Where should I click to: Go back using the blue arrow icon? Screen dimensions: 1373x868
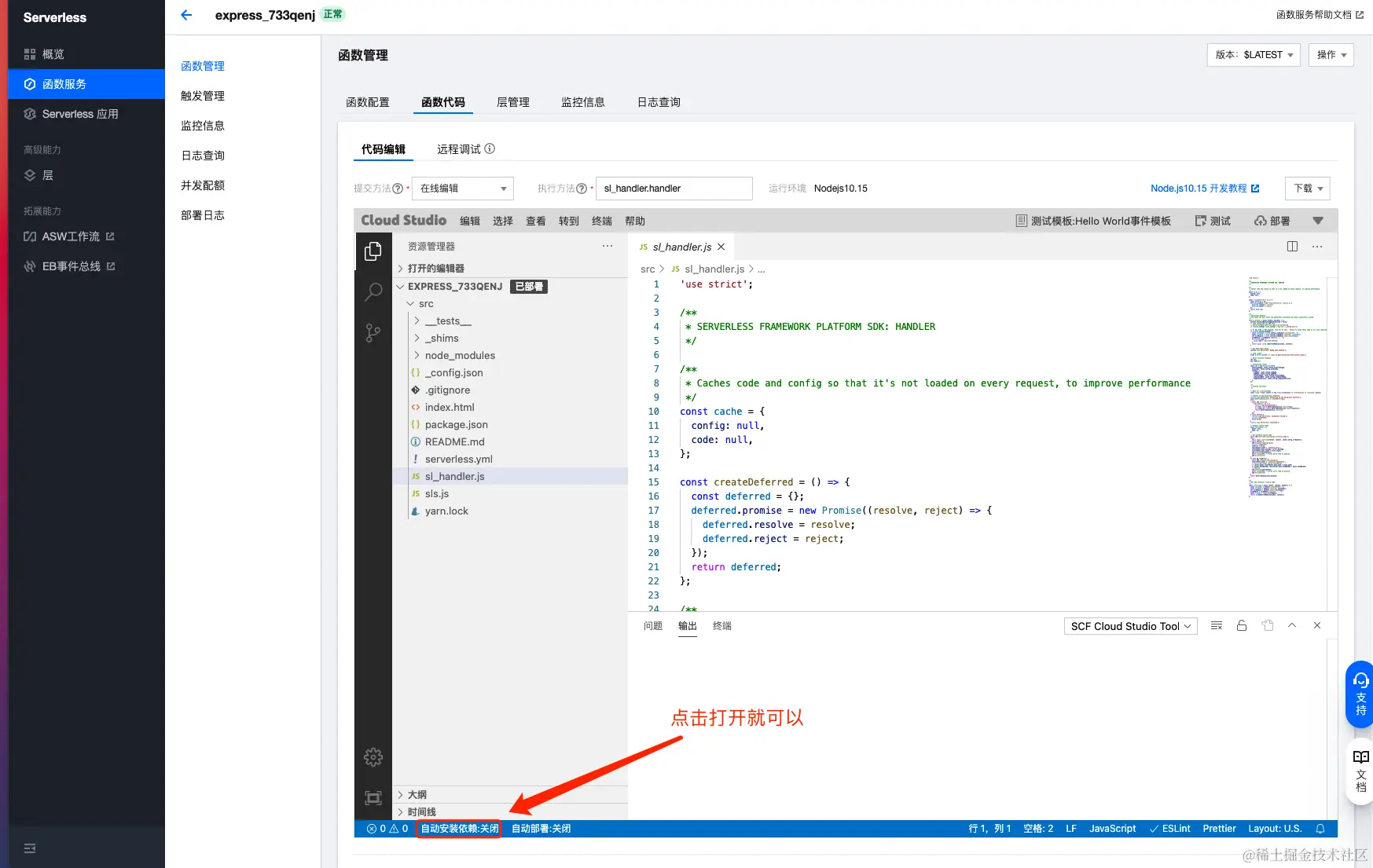pyautogui.click(x=186, y=15)
